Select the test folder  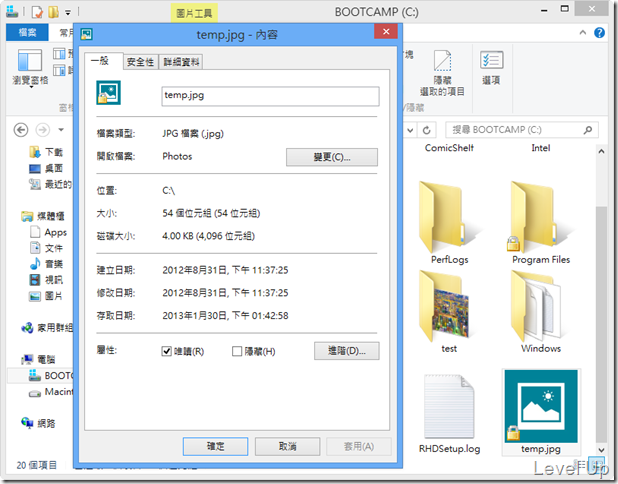pos(449,311)
